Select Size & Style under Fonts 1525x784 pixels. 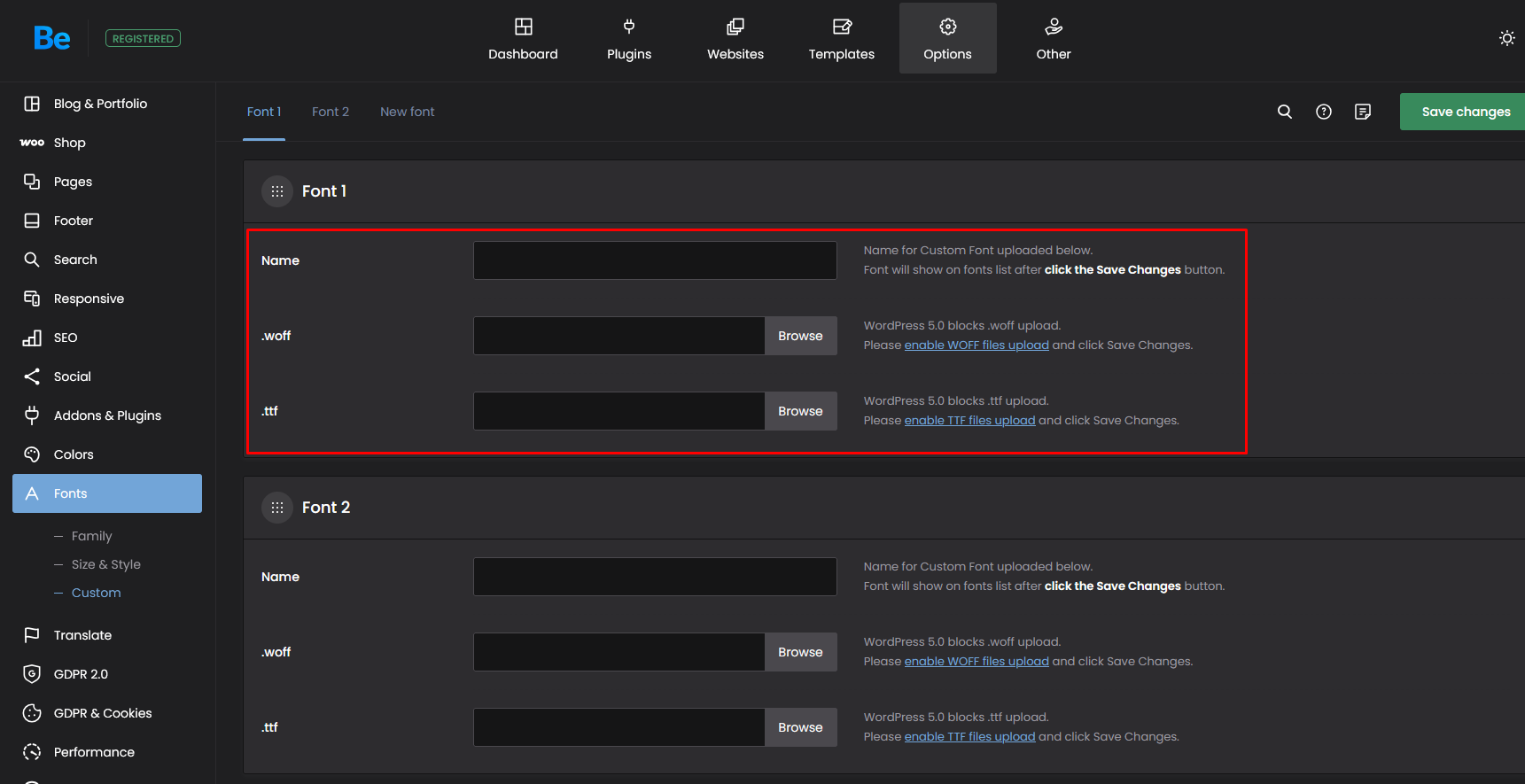tap(105, 564)
